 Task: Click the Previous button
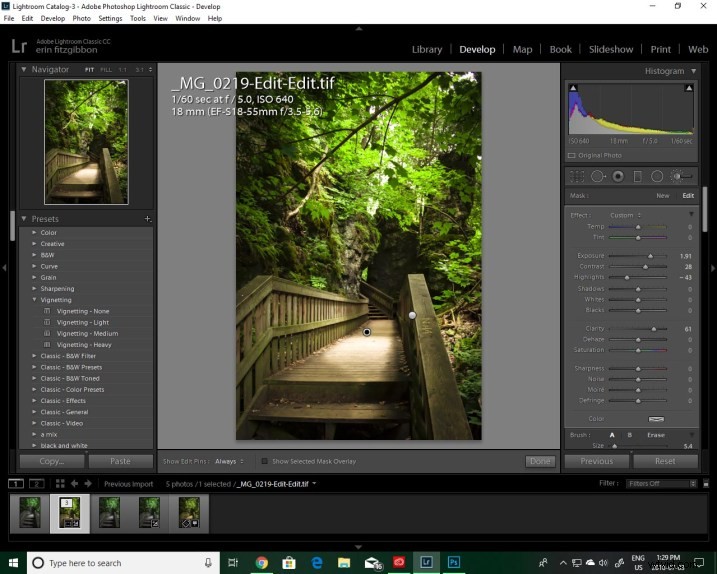597,461
